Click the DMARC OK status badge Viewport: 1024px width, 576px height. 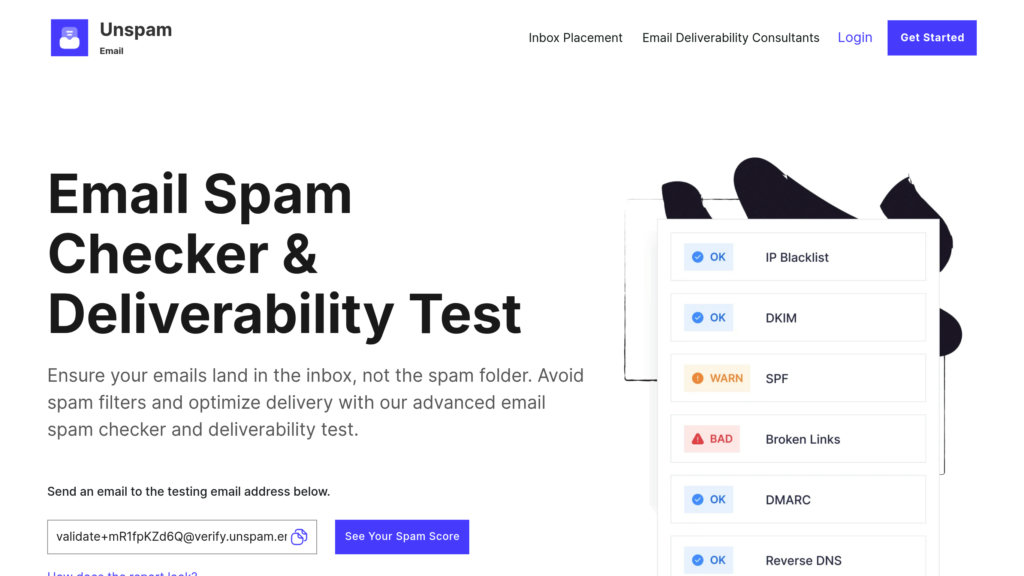[709, 499]
